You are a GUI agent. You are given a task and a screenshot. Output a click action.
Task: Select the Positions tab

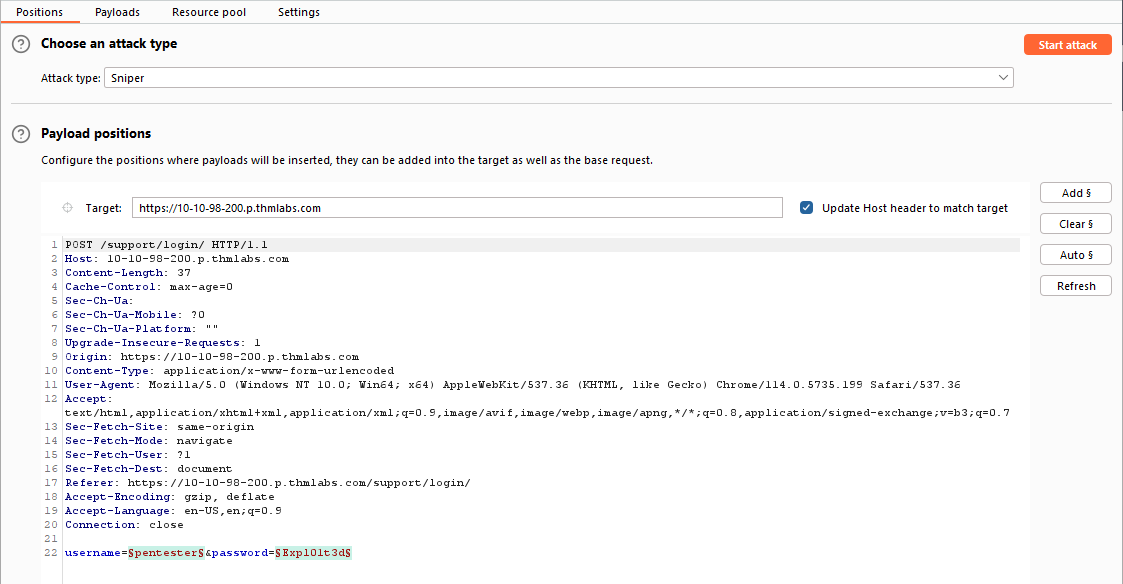tap(39, 12)
